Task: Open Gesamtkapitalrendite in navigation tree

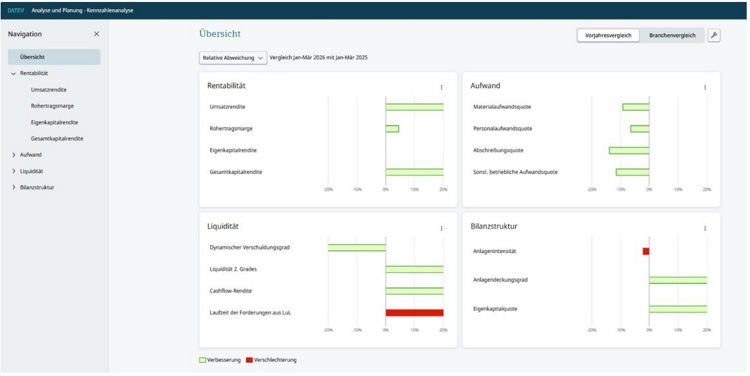Action: point(57,139)
